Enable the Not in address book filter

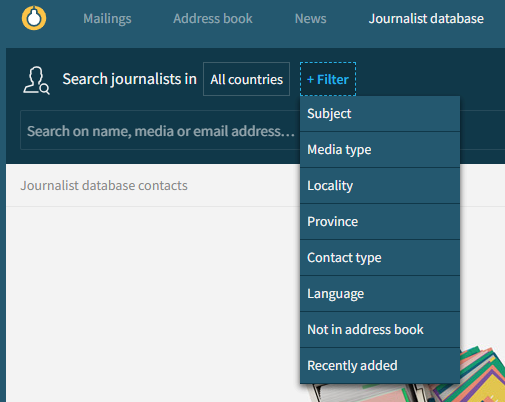pyautogui.click(x=380, y=330)
